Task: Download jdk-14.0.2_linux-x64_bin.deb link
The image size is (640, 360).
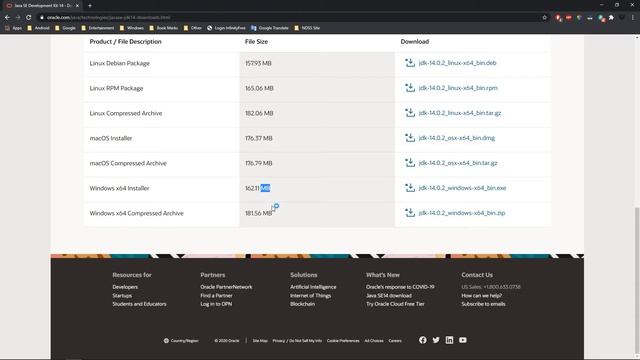Action: pyautogui.click(x=458, y=63)
